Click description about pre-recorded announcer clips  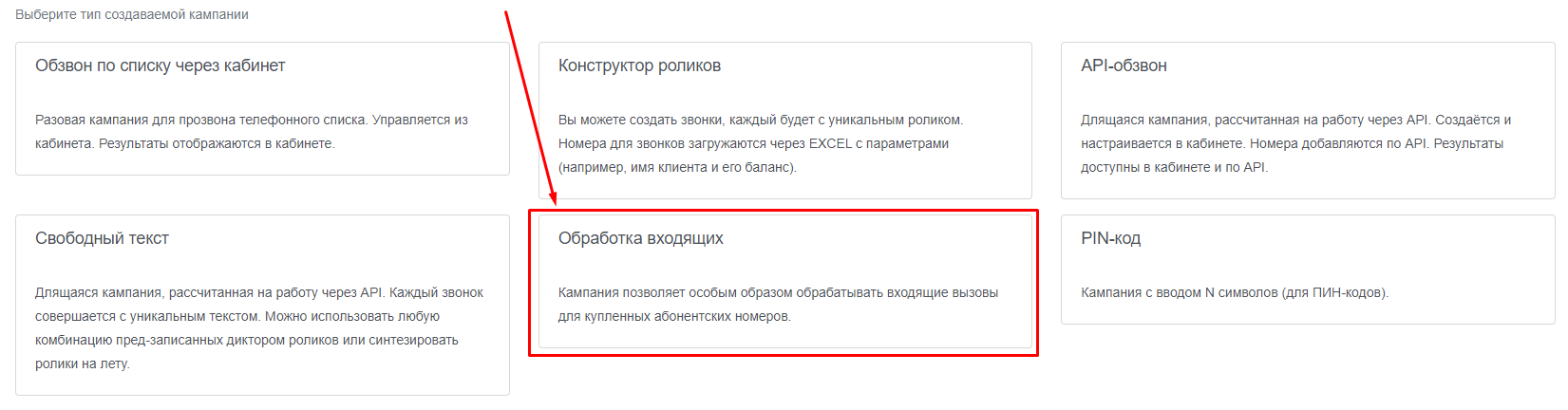click(x=259, y=328)
